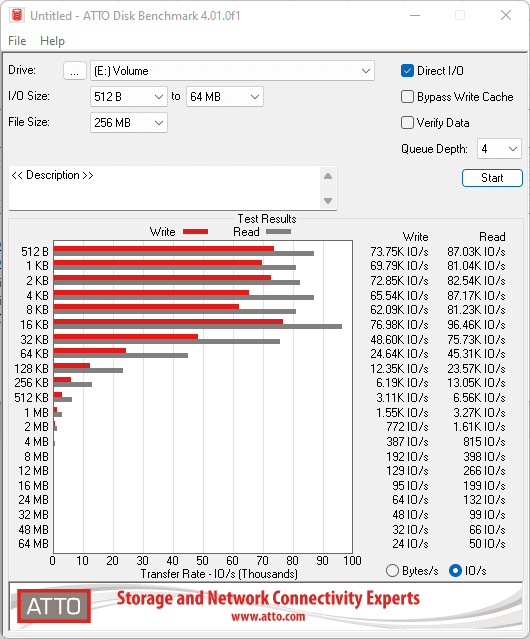Click the 12 MB row label
The width and height of the screenshot is (530, 639).
pyautogui.click(x=33, y=471)
